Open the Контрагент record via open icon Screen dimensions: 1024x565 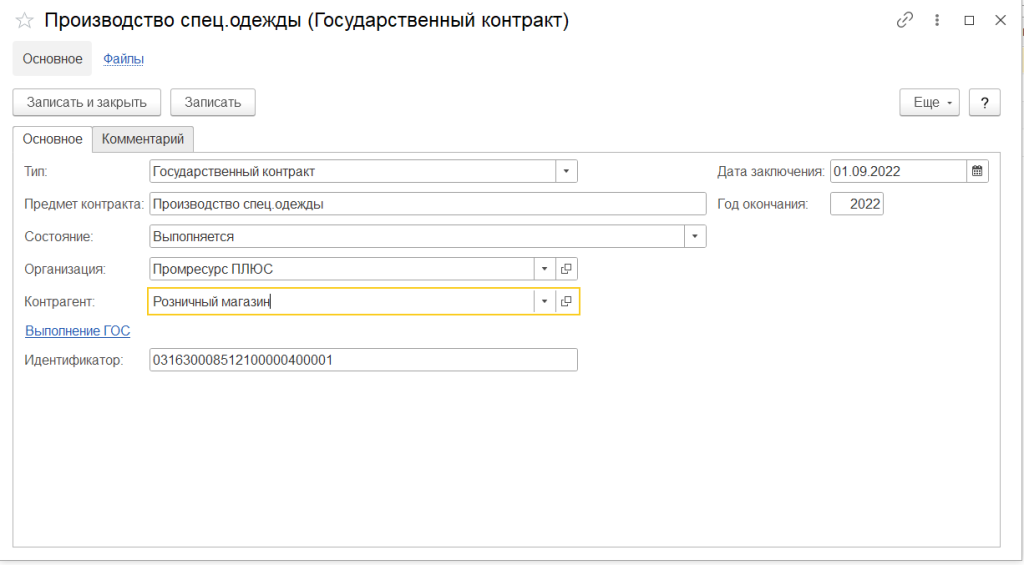click(x=566, y=301)
